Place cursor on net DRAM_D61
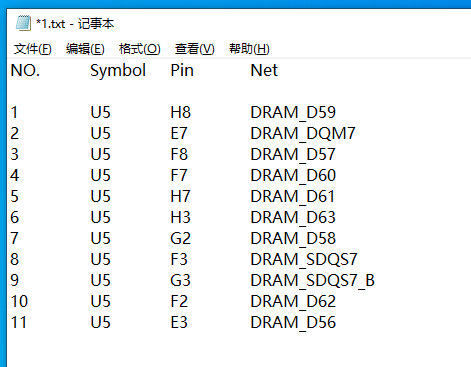 (292, 197)
